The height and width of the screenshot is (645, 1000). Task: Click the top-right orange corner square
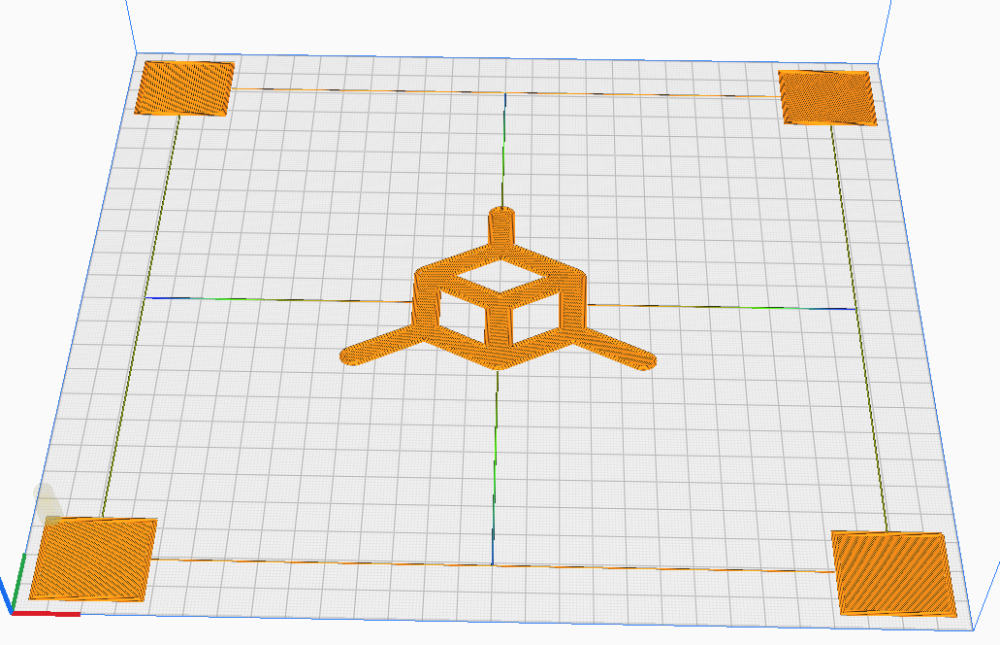pyautogui.click(x=827, y=98)
